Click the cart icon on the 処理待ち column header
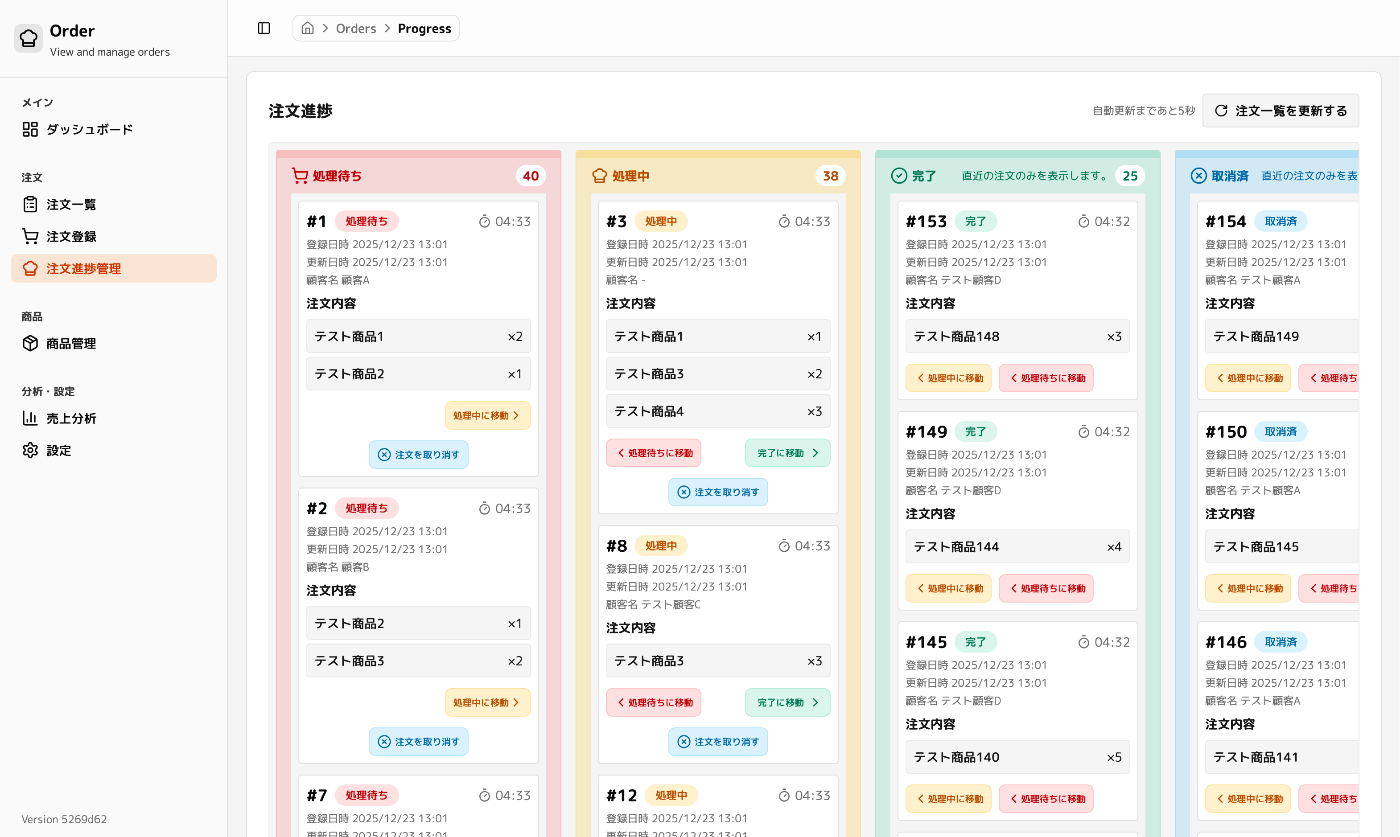Image resolution: width=1400 pixels, height=837 pixels. pos(300,175)
